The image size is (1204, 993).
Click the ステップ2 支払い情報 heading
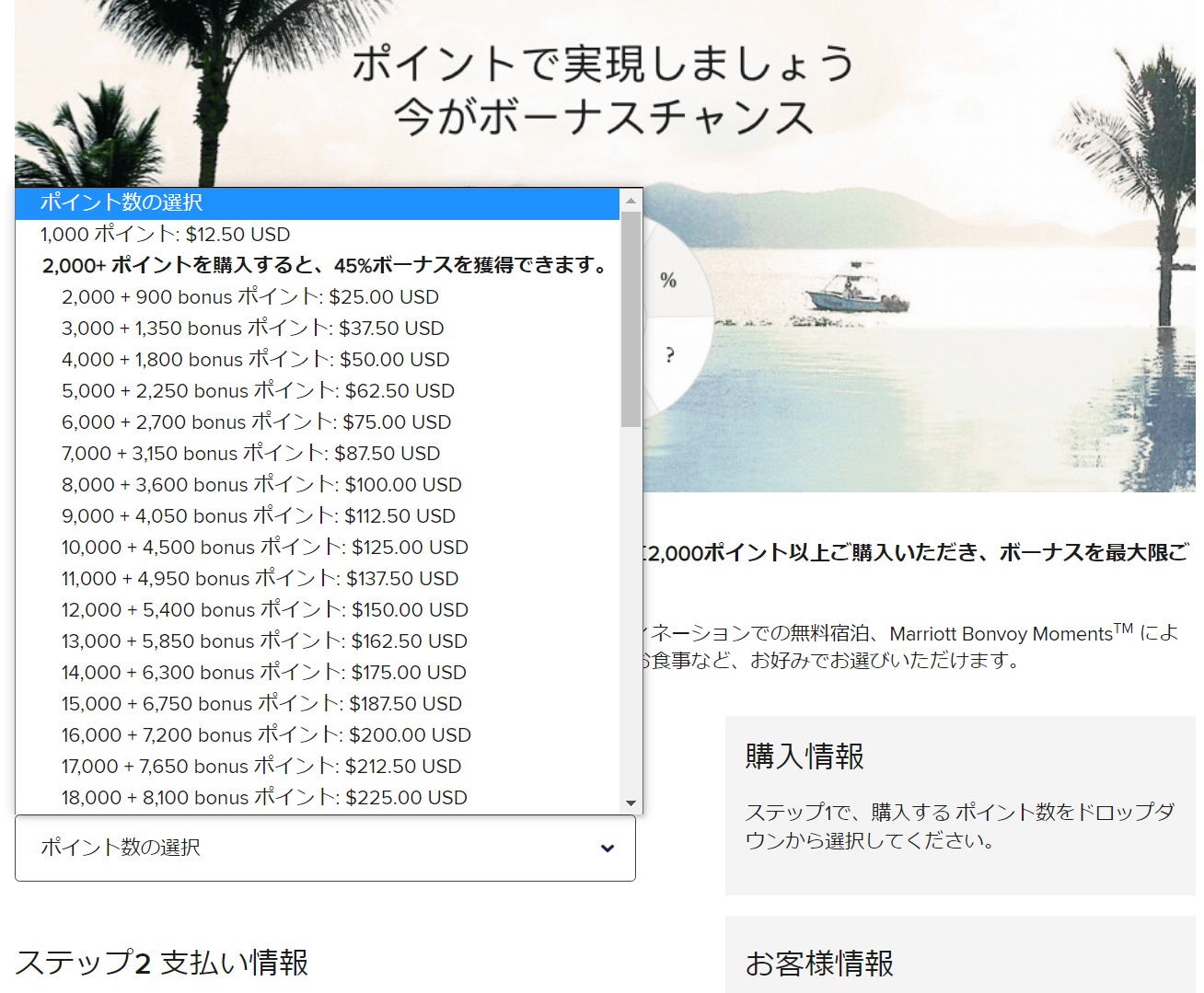[162, 963]
